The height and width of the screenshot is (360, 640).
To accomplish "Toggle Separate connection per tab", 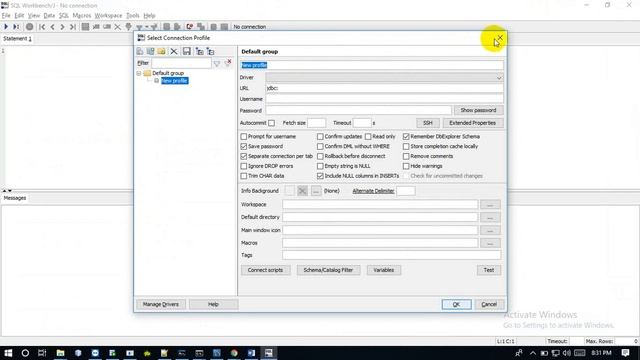I will click(x=244, y=156).
